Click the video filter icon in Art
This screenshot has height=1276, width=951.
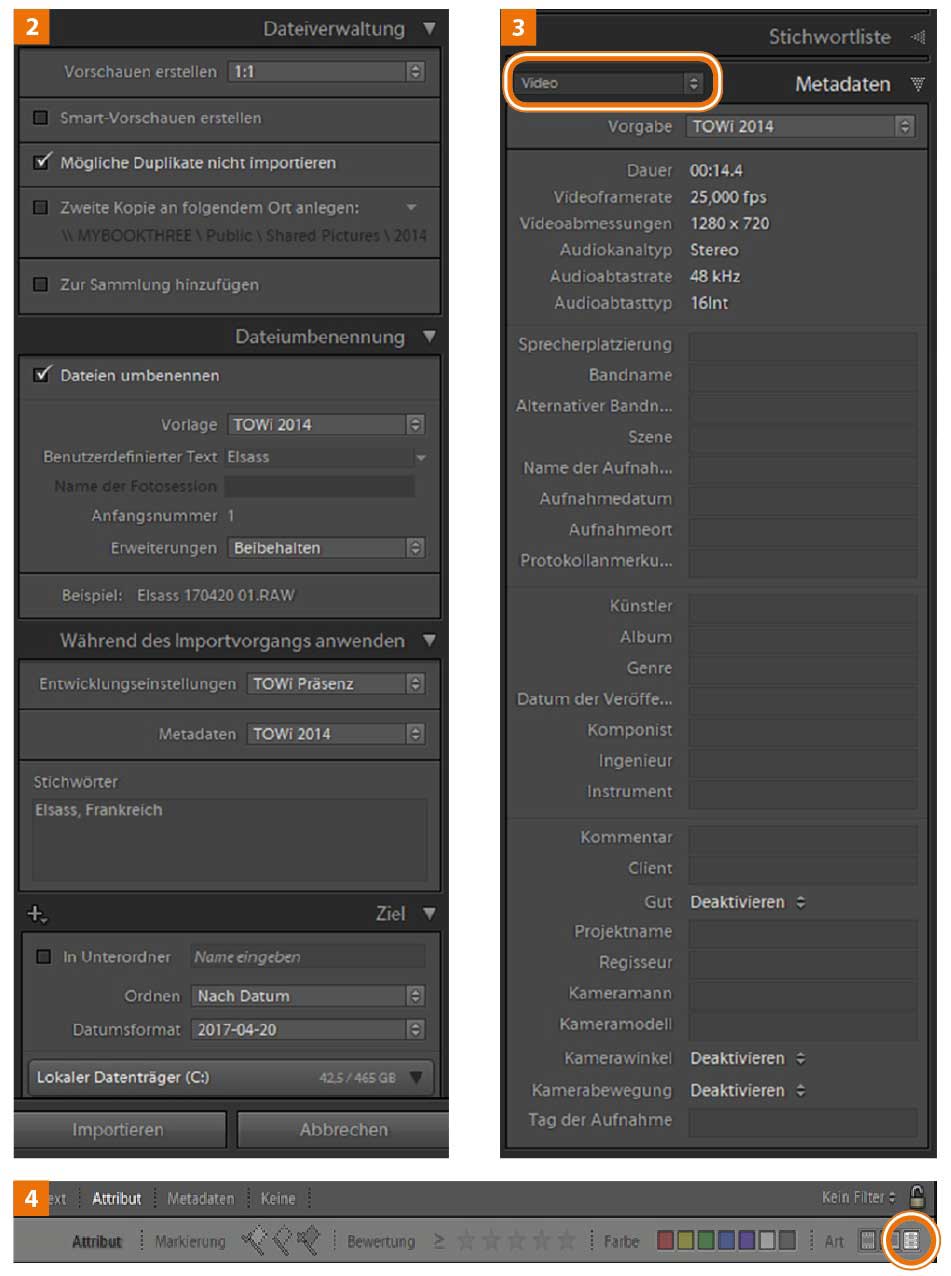(x=910, y=1241)
